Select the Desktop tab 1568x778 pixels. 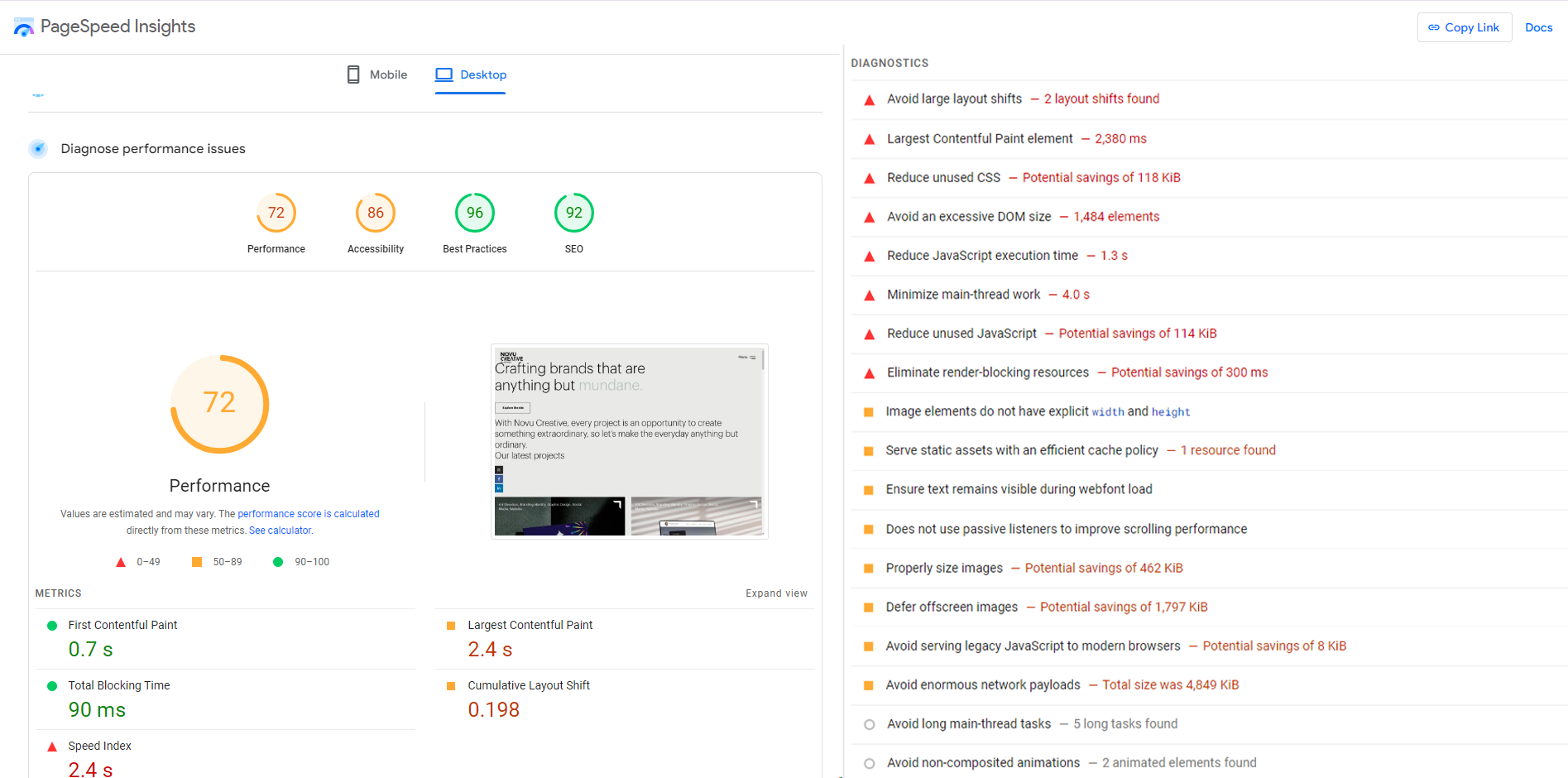click(482, 74)
